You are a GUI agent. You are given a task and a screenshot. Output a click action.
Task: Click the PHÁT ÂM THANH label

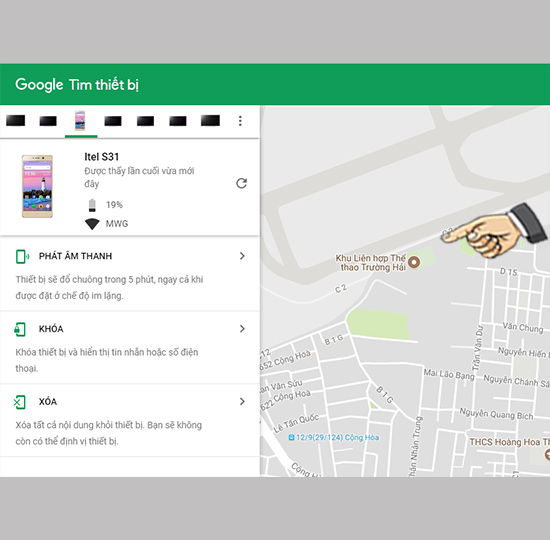(x=75, y=256)
